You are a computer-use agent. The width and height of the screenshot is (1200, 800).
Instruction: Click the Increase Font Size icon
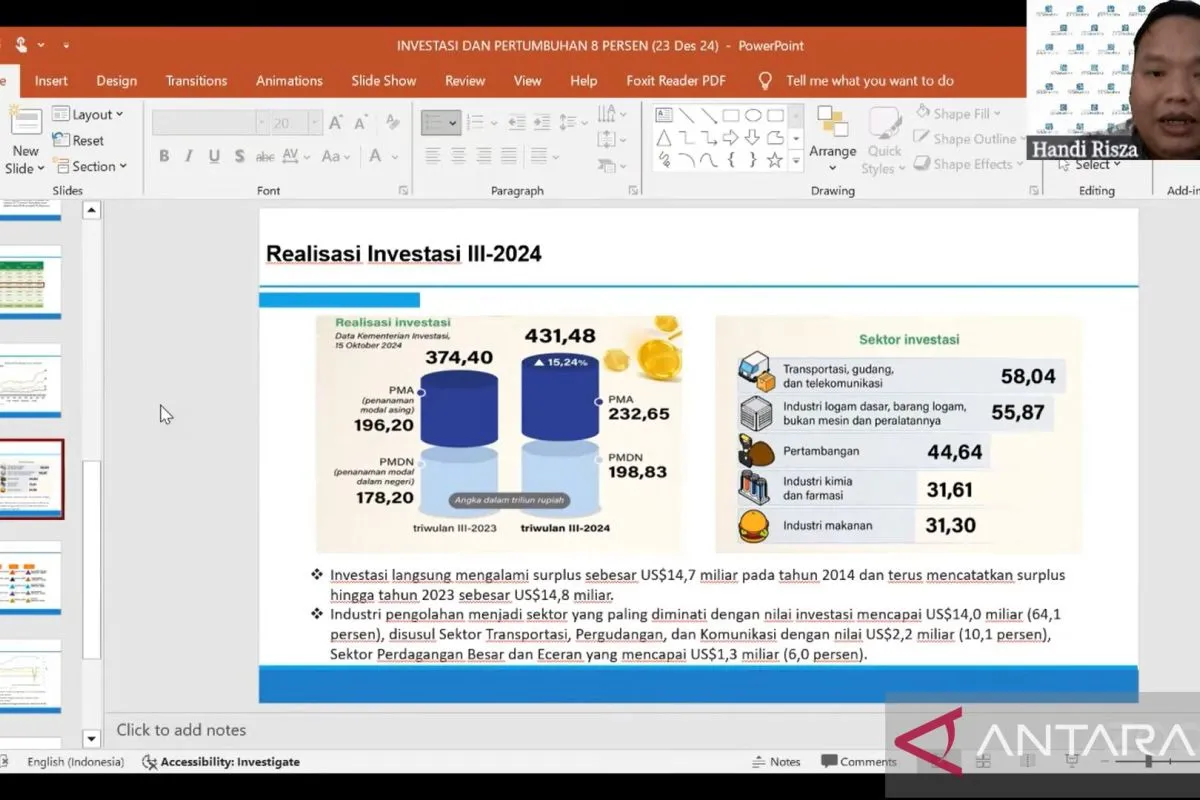336,123
